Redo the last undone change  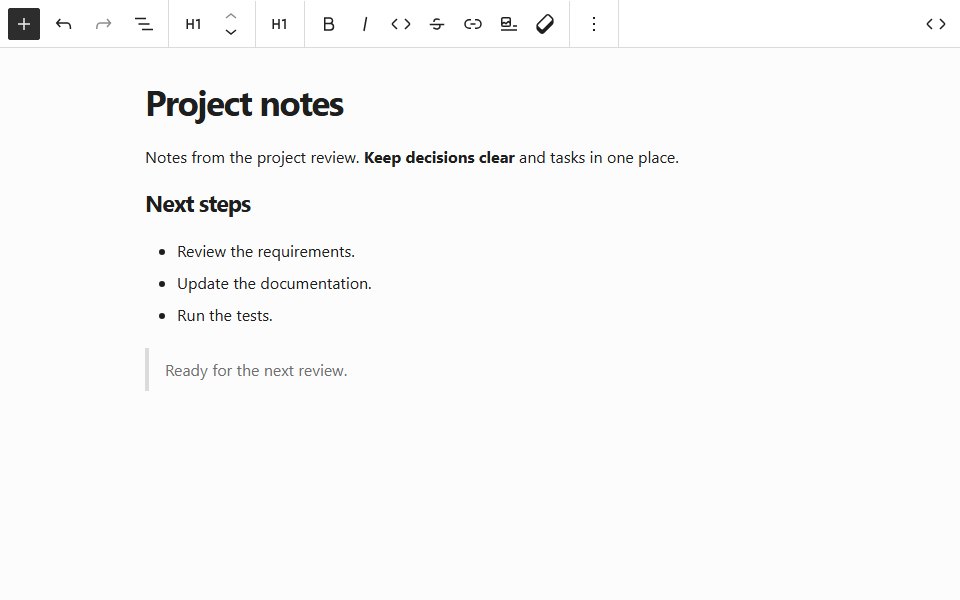(x=103, y=24)
